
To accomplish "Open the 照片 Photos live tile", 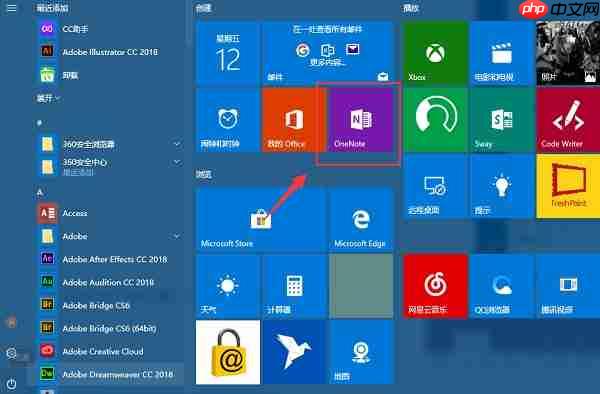I will (x=568, y=54).
